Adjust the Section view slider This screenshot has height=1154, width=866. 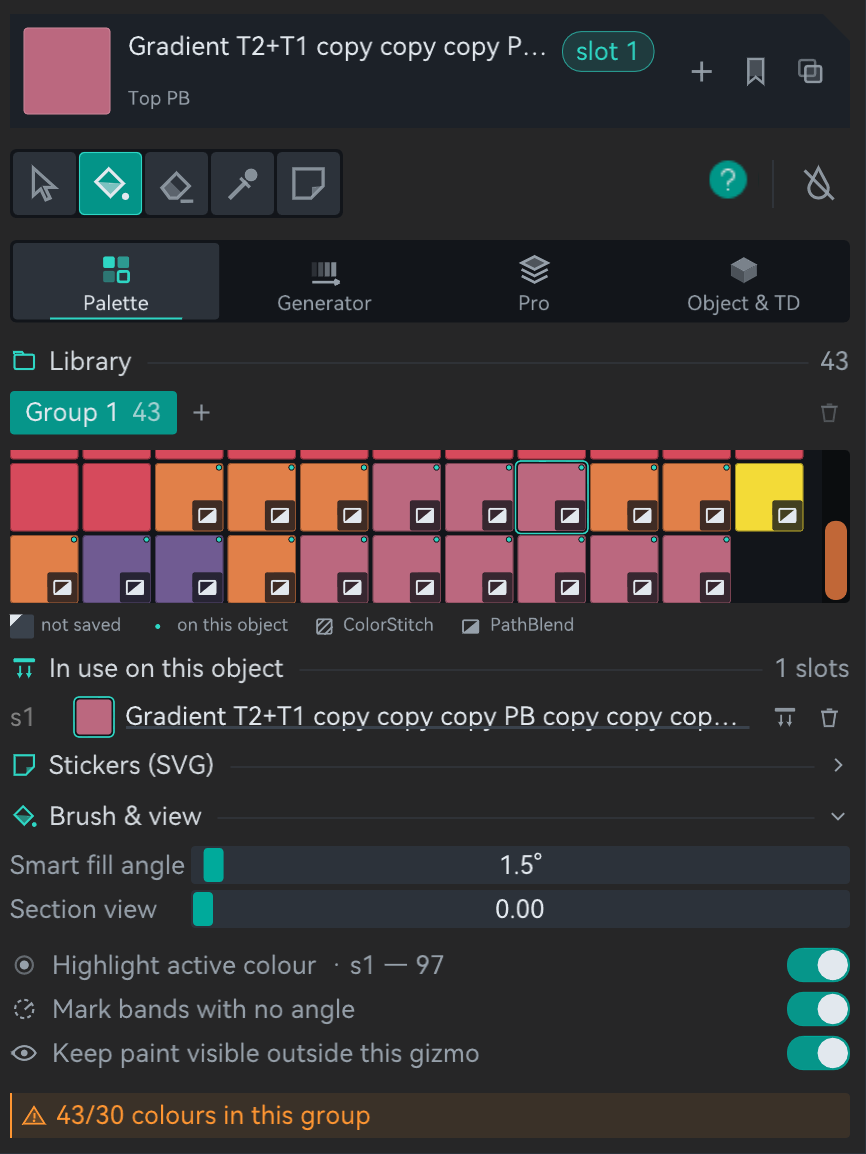point(520,909)
